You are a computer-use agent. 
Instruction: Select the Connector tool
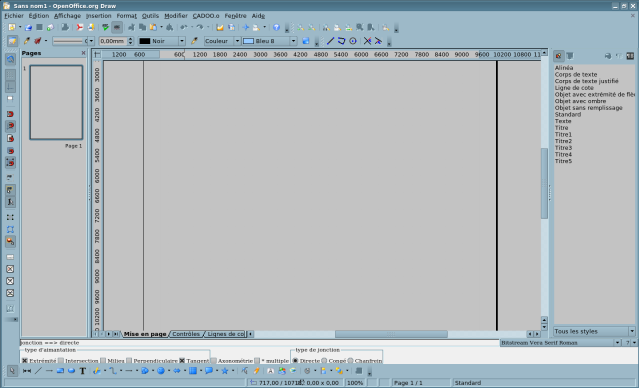pos(113,371)
